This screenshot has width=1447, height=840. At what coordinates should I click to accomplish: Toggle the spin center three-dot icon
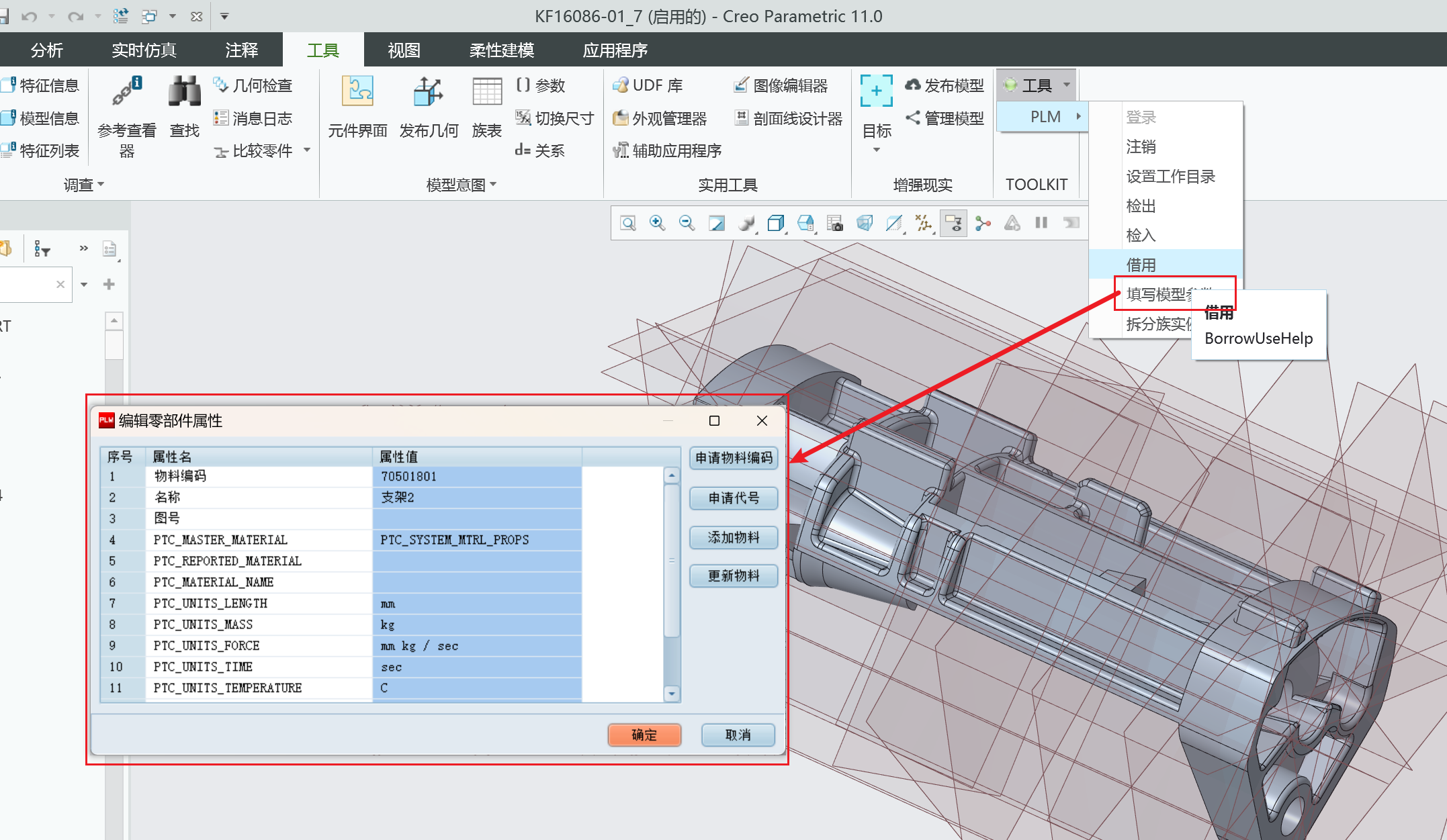983,223
